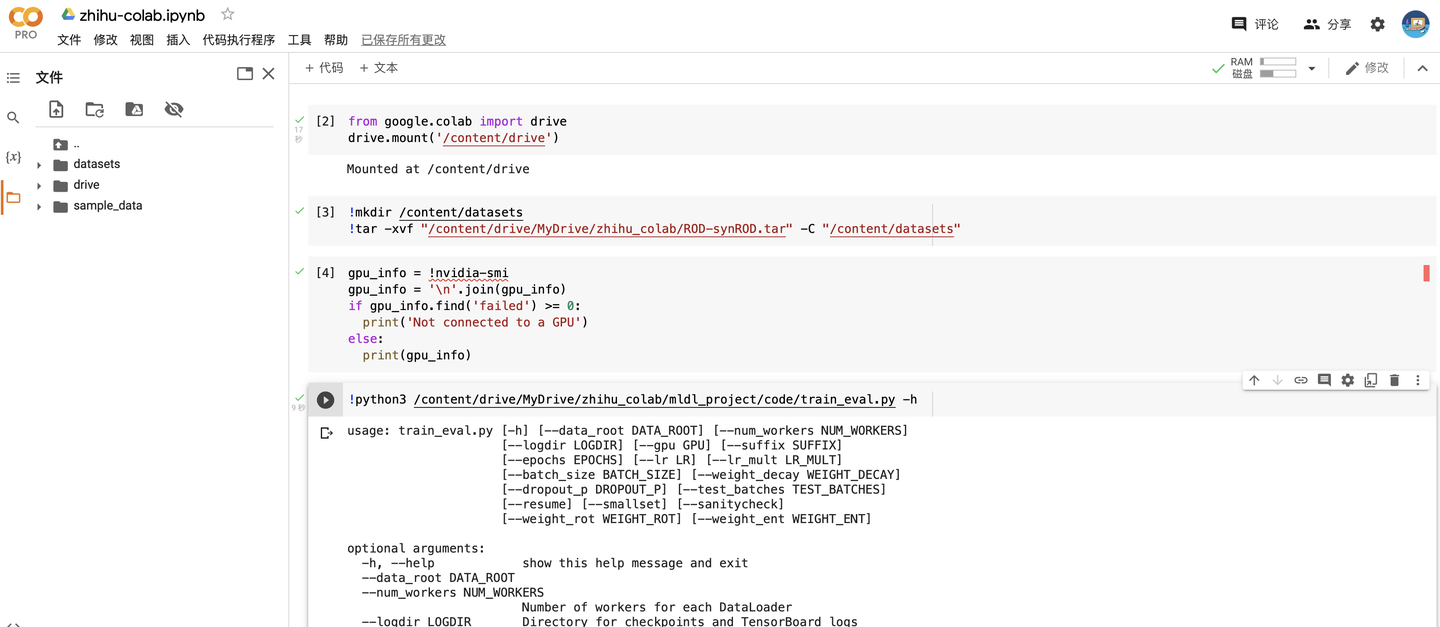The image size is (1440, 627).
Task: Open the 帮助 (Help) menu
Action: [336, 40]
